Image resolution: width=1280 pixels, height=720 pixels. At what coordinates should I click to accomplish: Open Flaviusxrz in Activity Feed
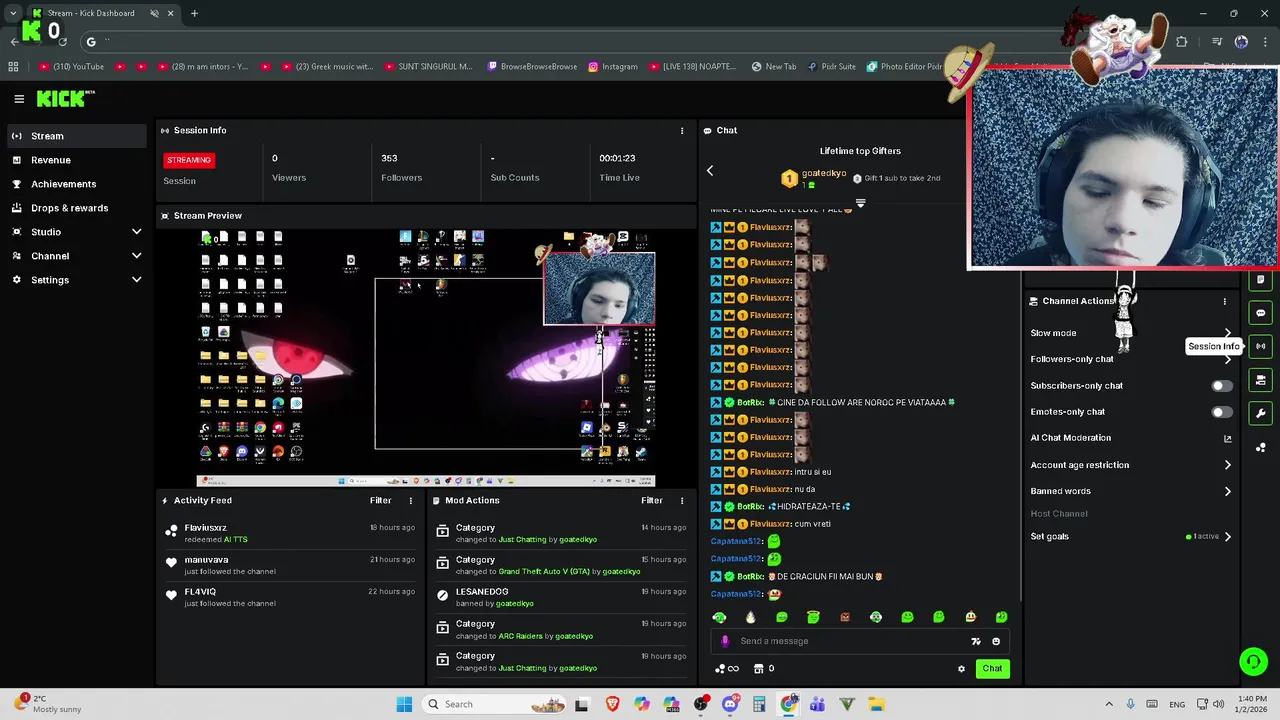tap(205, 527)
